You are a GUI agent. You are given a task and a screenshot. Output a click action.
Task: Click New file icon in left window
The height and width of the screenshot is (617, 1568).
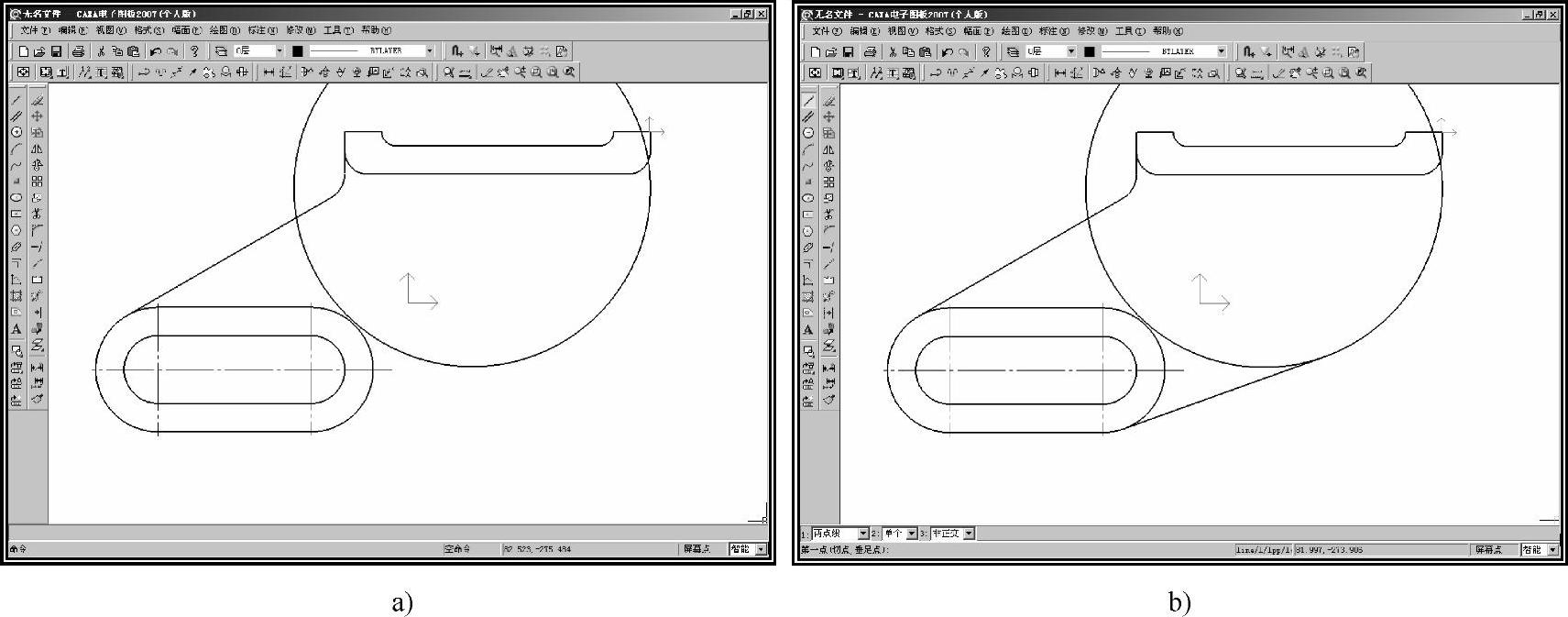pos(24,51)
